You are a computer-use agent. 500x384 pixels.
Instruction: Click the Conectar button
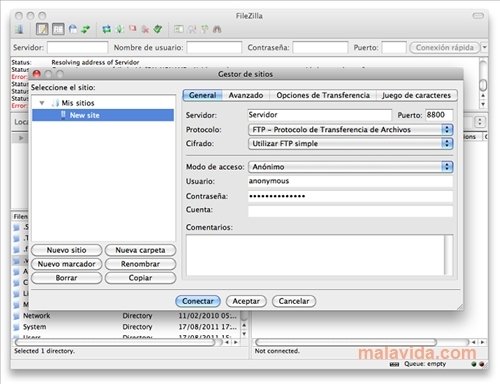(x=198, y=301)
